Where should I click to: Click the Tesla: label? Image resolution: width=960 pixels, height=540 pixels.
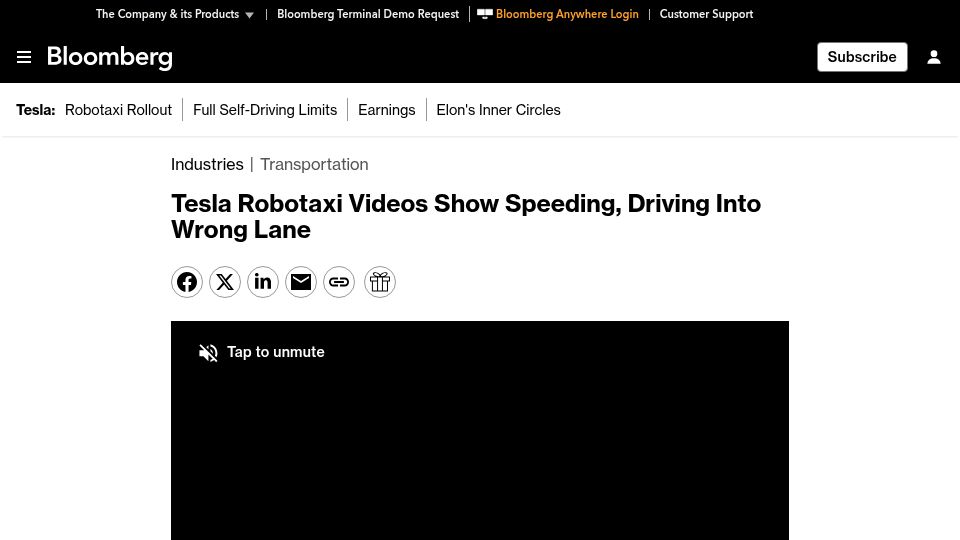(x=36, y=110)
